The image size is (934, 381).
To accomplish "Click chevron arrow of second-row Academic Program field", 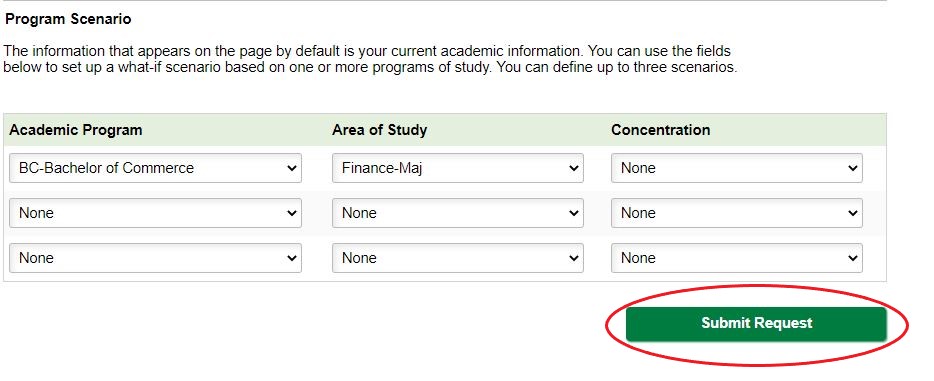I will tap(292, 214).
